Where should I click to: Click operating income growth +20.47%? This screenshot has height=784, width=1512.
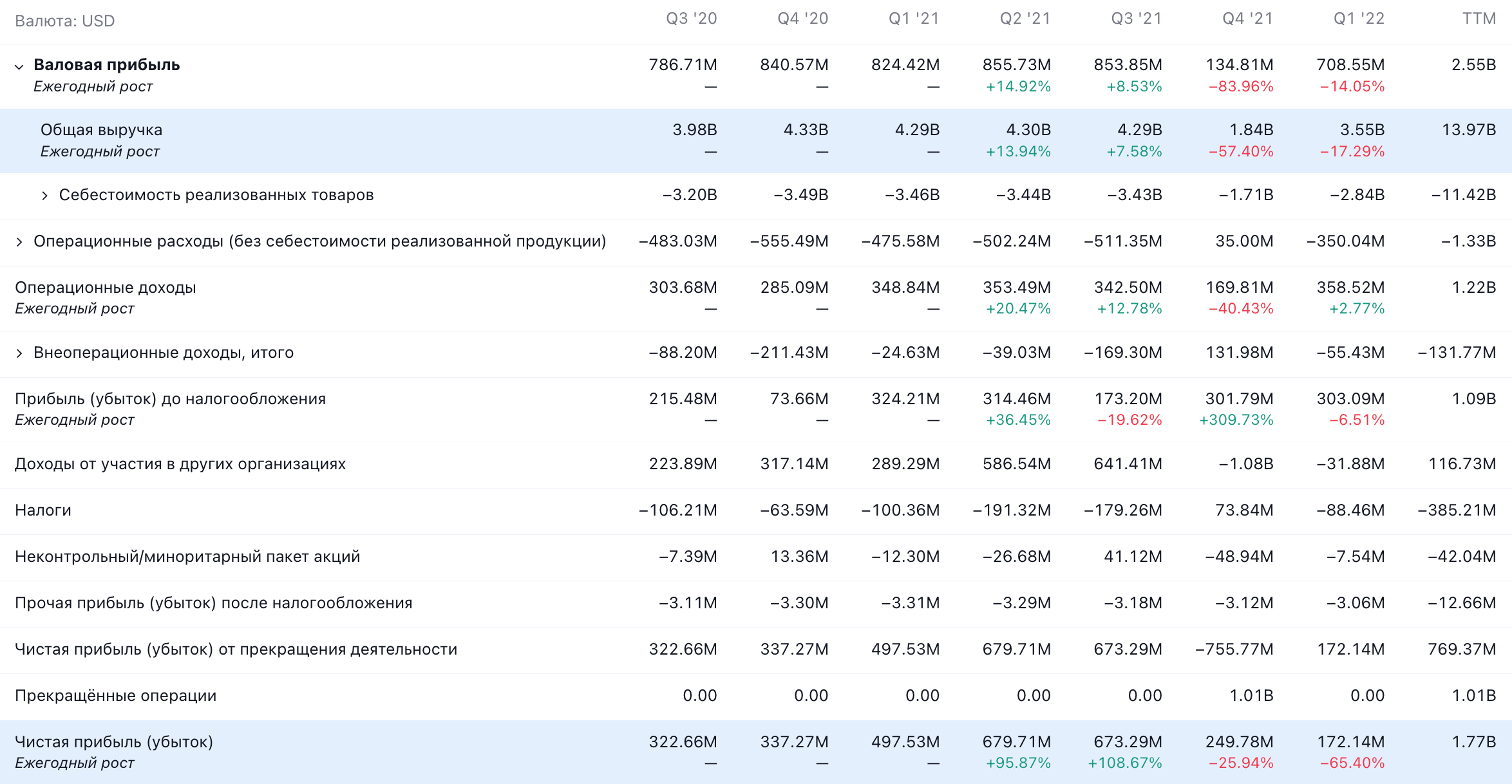click(x=1019, y=309)
